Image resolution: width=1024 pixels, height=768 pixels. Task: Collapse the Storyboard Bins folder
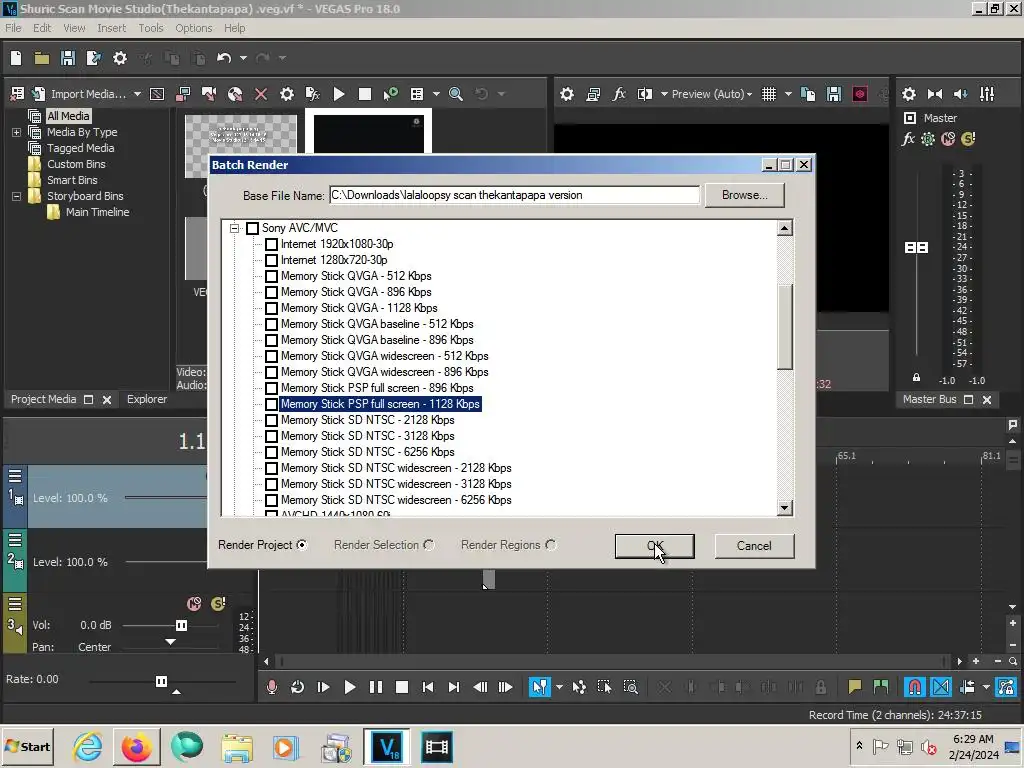pos(16,197)
